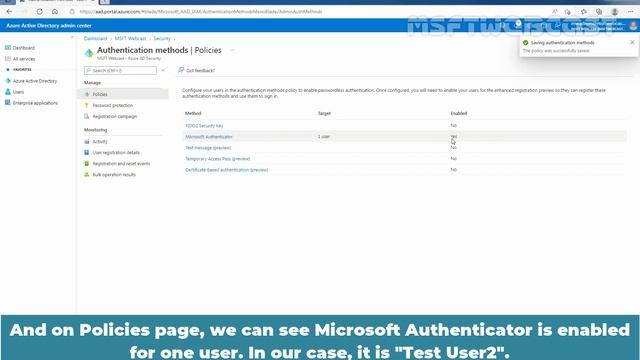Open the portal account avatar
Image resolution: width=640 pixels, height=360 pixels.
click(633, 26)
